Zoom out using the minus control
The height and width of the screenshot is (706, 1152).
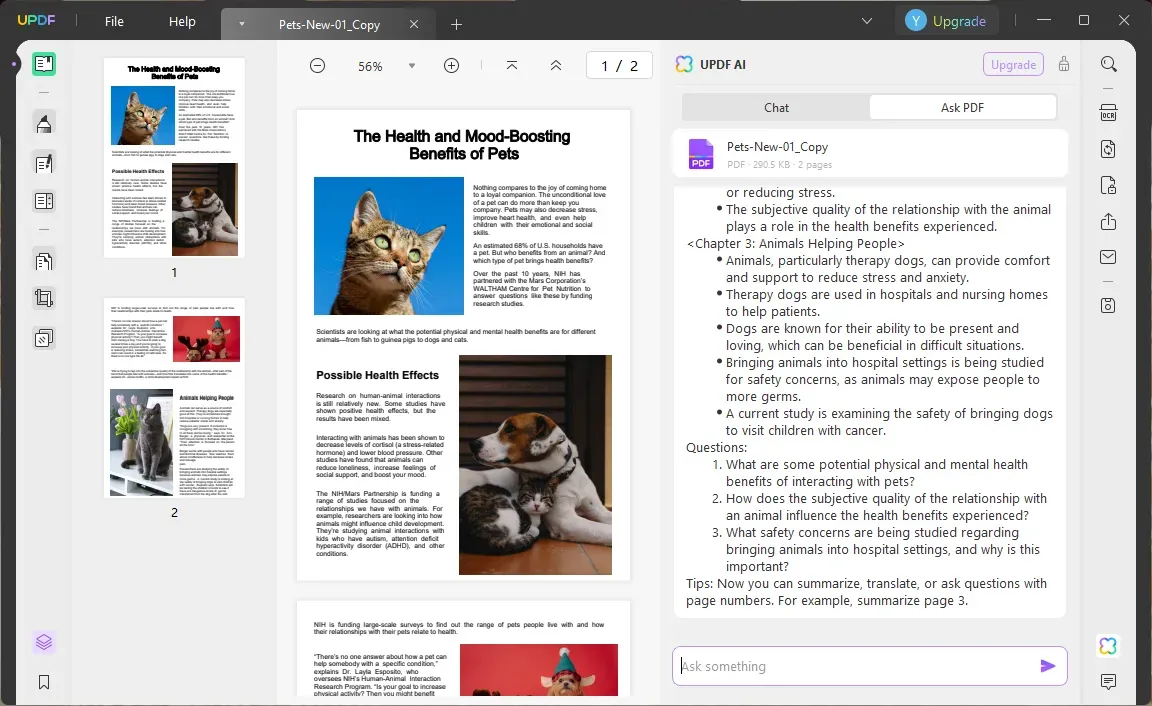(317, 65)
